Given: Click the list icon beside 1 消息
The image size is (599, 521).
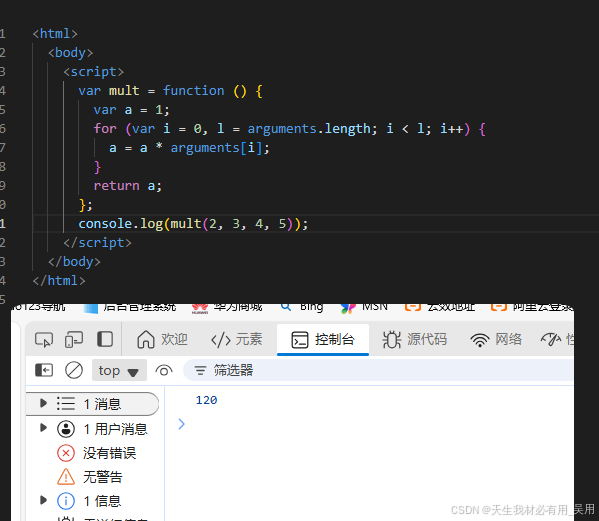Looking at the screenshot, I should [x=66, y=403].
